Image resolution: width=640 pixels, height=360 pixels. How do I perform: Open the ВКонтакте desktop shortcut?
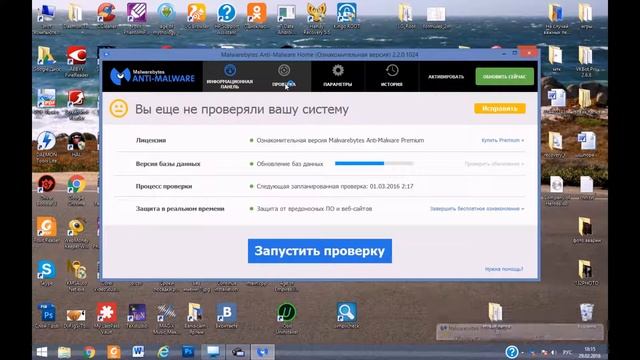click(x=227, y=316)
